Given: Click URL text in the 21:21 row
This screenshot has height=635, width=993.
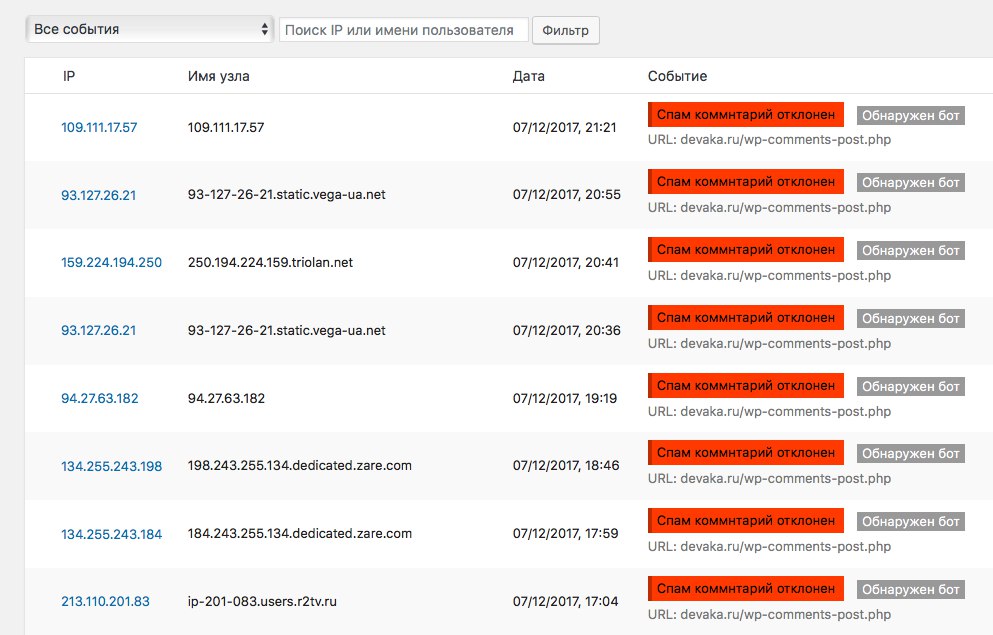Looking at the screenshot, I should coord(769,139).
